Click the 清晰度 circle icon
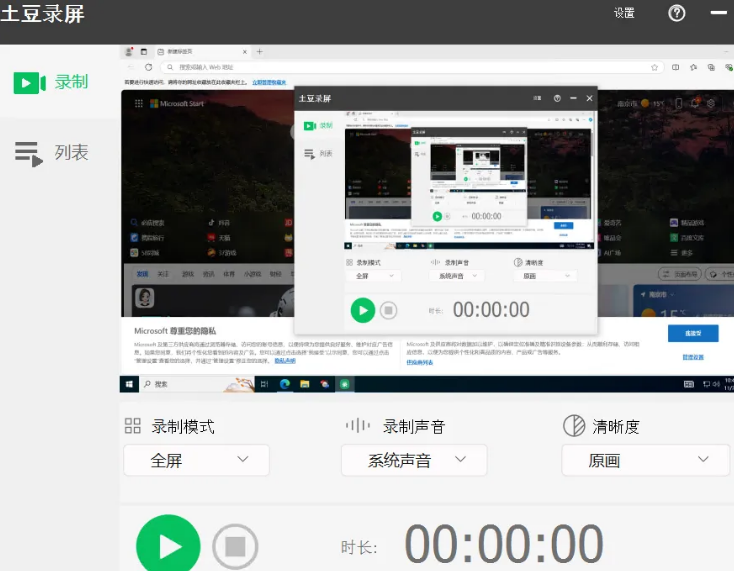The image size is (734, 571). coord(573,426)
